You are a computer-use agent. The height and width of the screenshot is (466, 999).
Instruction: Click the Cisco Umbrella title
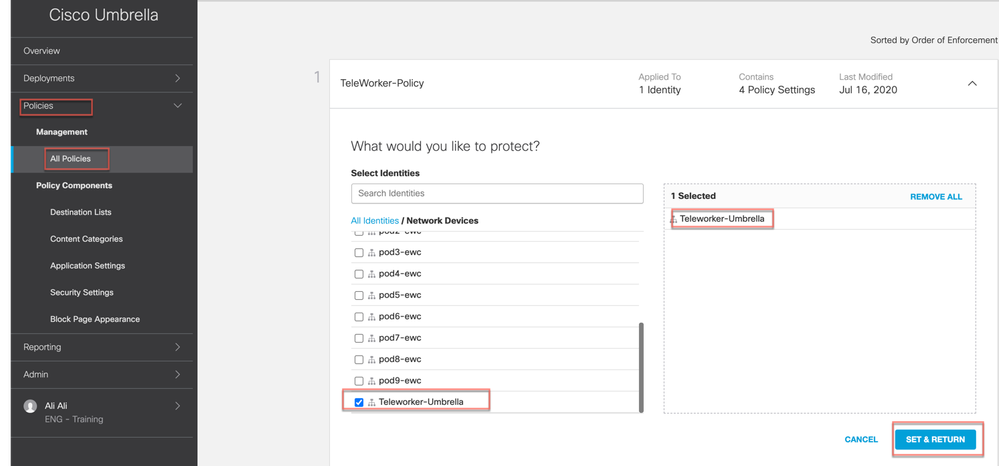(x=104, y=15)
